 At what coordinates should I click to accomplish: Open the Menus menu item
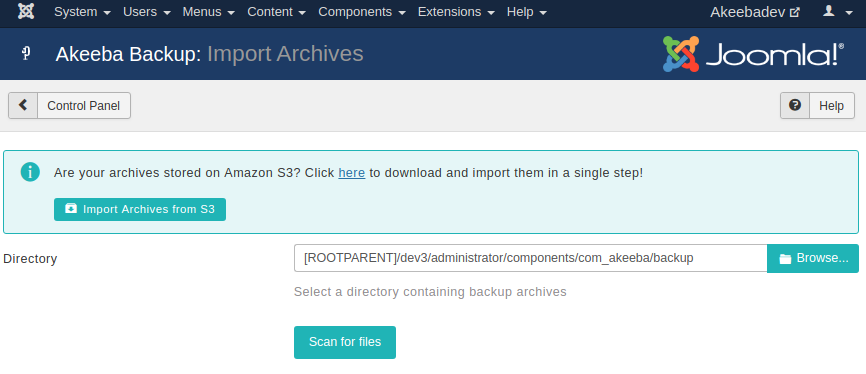[x=208, y=12]
